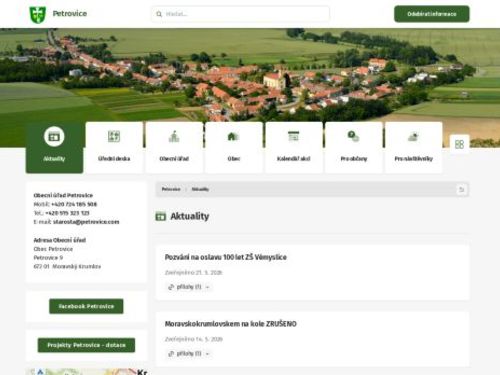The height and width of the screenshot is (375, 500).
Task: Open the Obecní úřad menu tile
Action: coord(174,148)
